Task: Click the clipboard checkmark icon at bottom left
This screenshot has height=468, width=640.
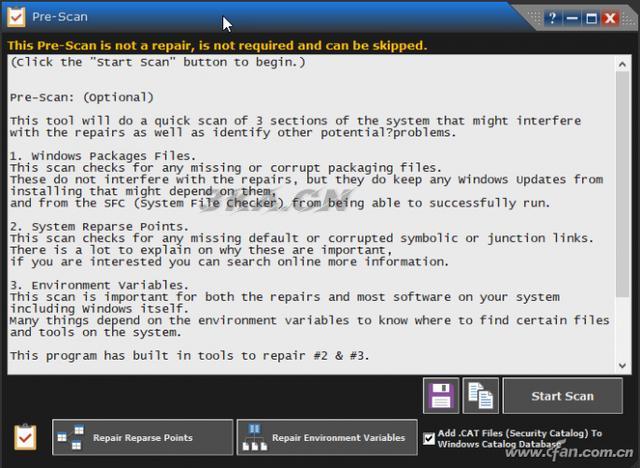Action: coord(25,437)
